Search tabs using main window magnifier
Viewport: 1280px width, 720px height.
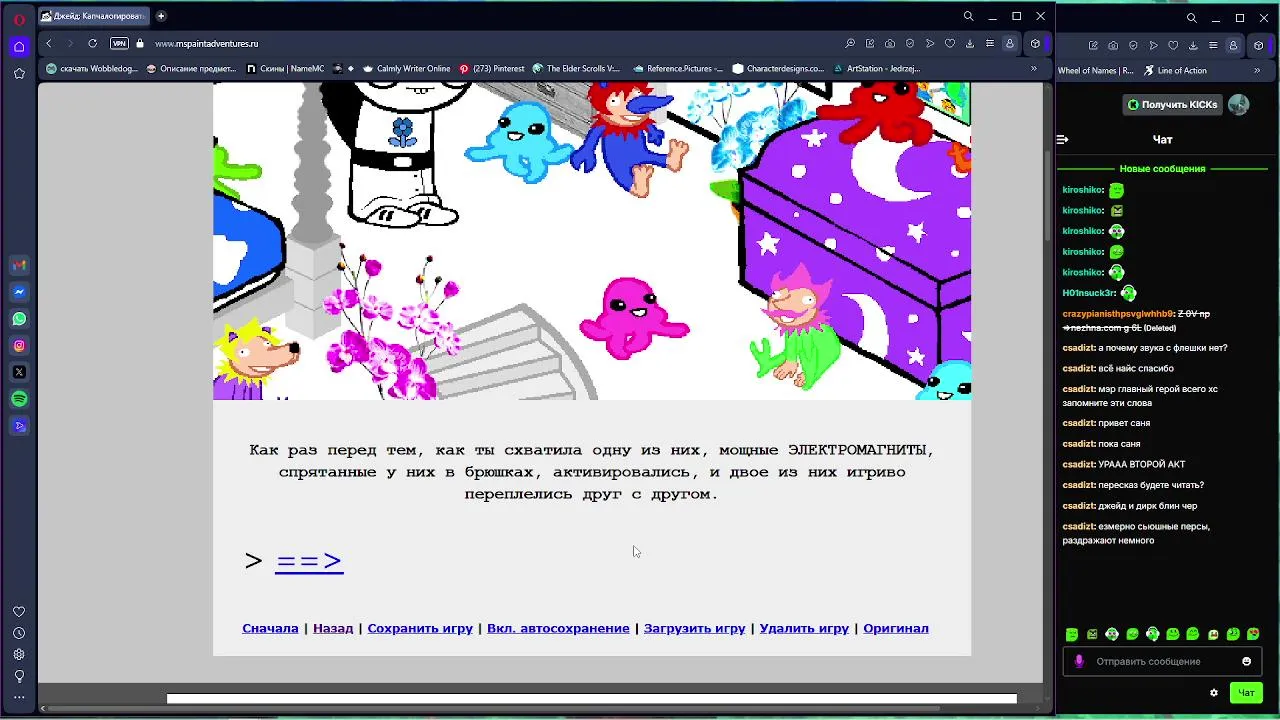pos(968,16)
